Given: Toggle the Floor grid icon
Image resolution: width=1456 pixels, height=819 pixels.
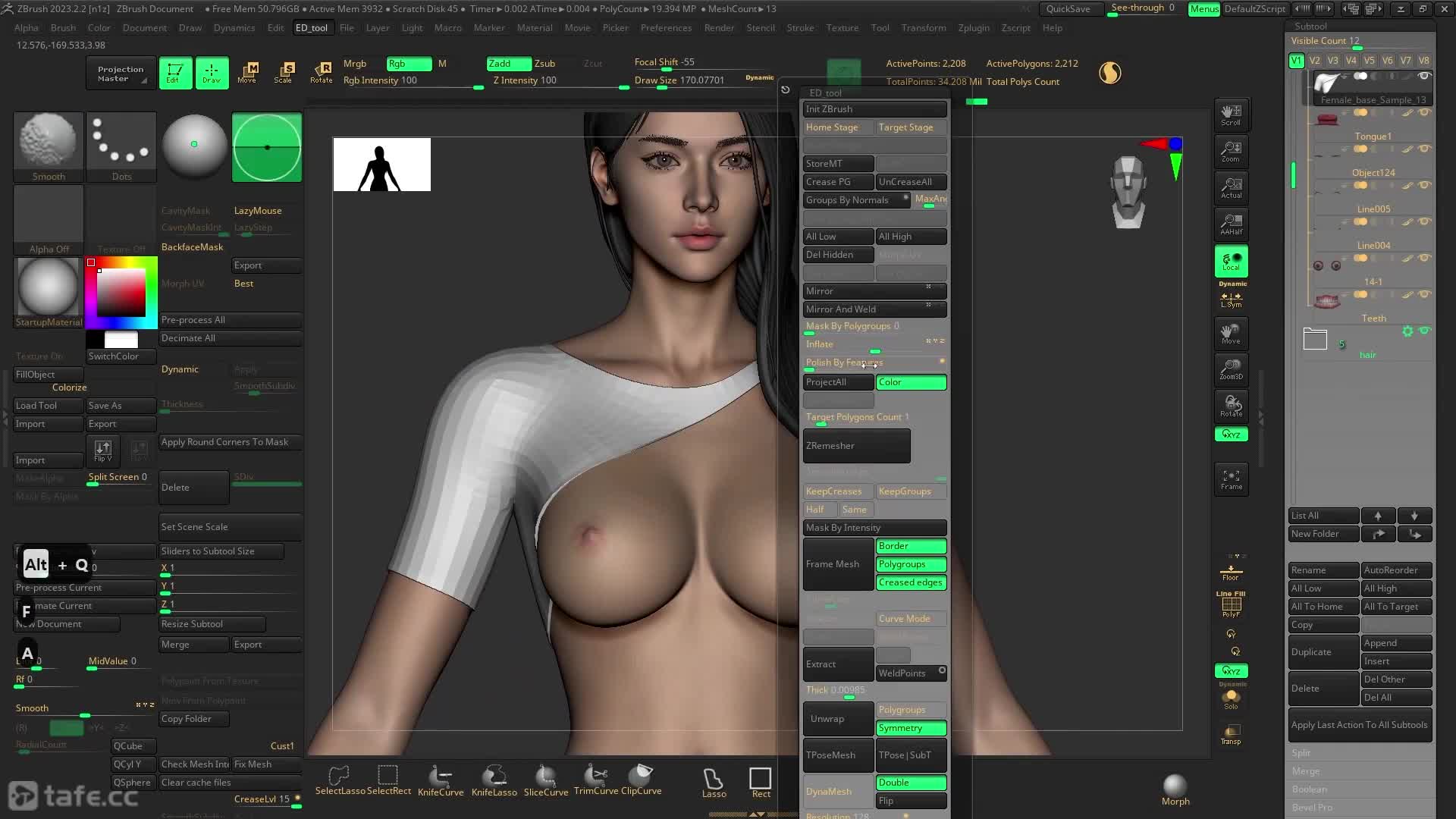Looking at the screenshot, I should pos(1230,572).
